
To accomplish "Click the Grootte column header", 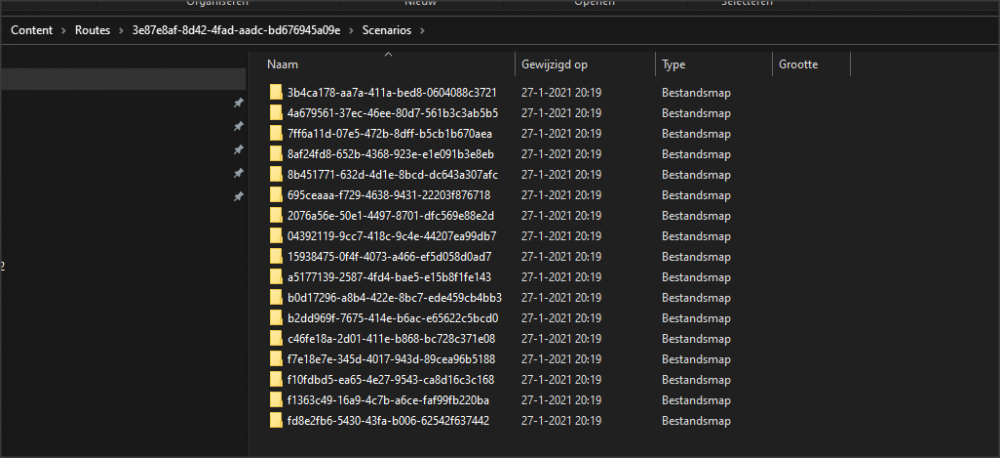I will coord(798,64).
